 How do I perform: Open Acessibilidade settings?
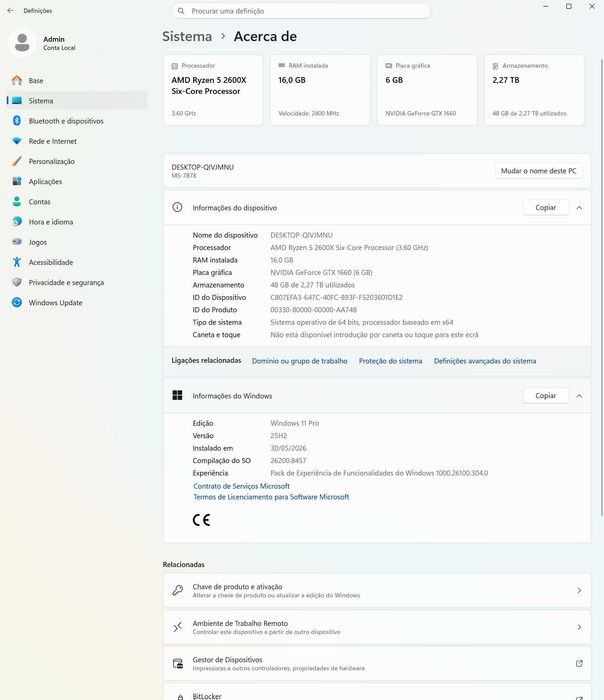(x=77, y=262)
